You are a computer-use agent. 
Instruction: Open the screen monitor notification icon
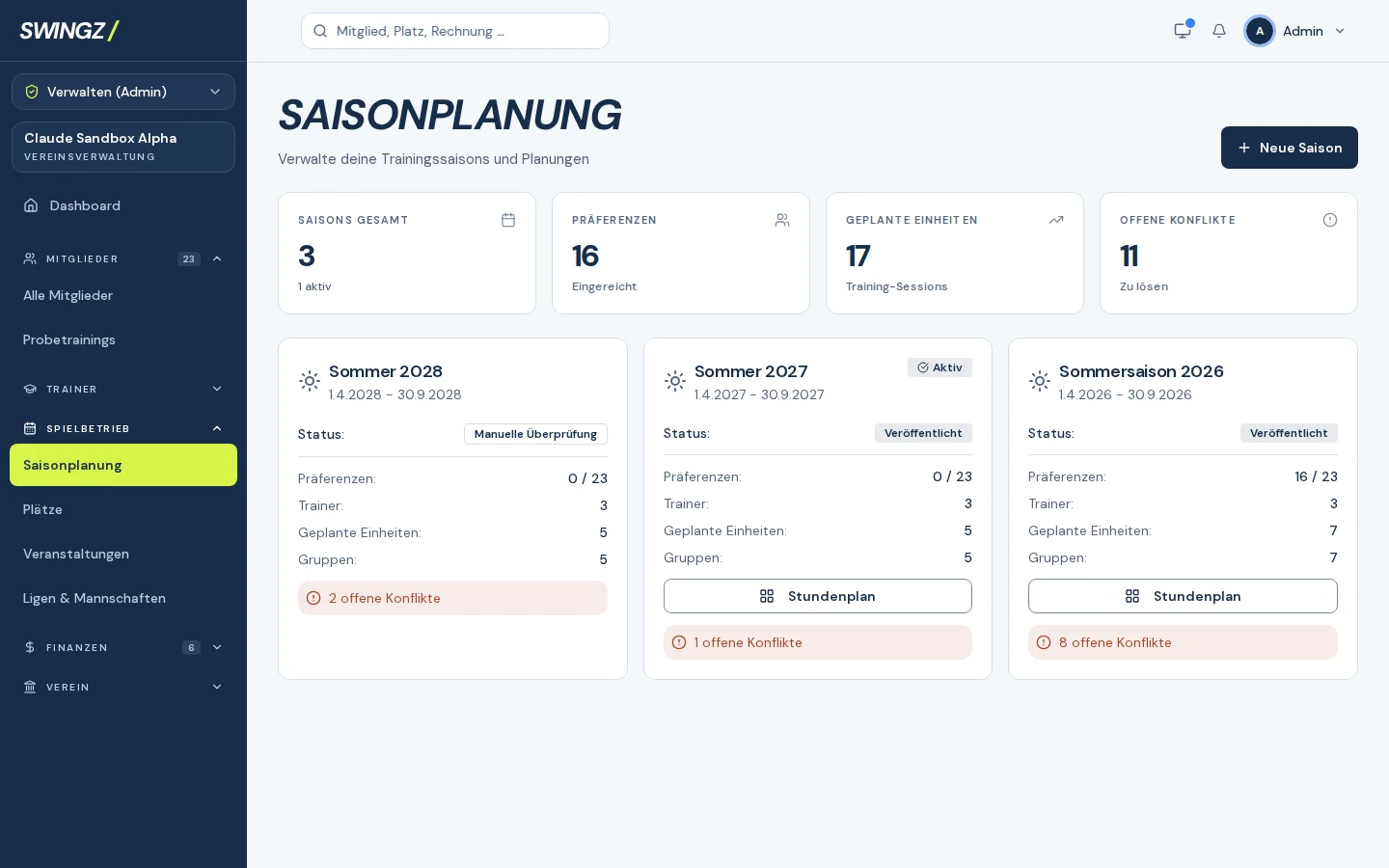(x=1183, y=31)
